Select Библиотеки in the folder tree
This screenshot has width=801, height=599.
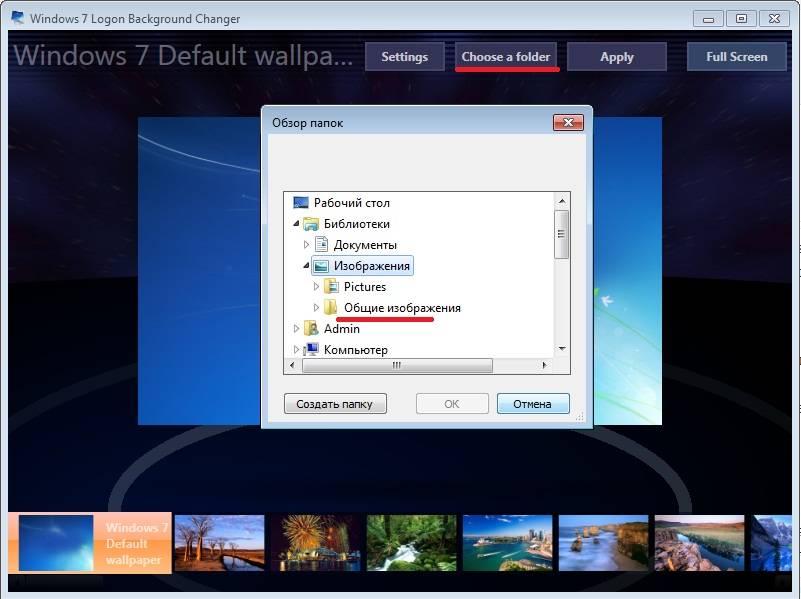point(357,224)
